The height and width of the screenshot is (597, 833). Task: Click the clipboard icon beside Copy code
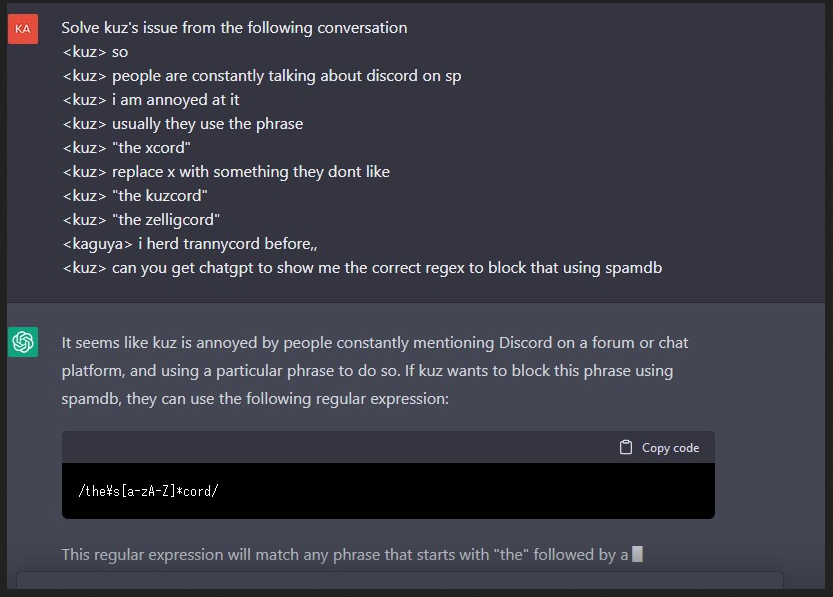coord(626,447)
